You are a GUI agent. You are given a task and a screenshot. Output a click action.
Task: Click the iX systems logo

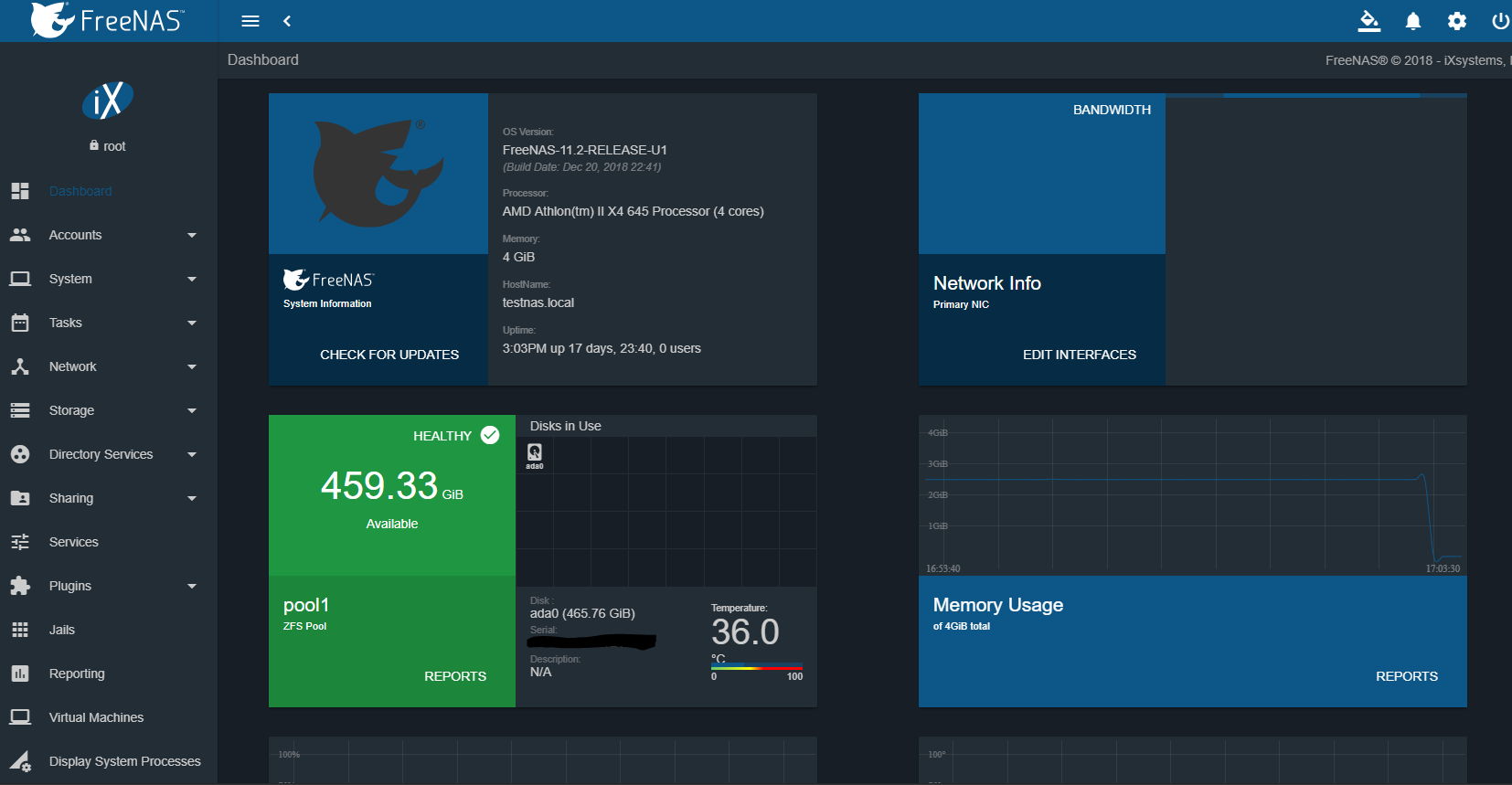coord(108,101)
